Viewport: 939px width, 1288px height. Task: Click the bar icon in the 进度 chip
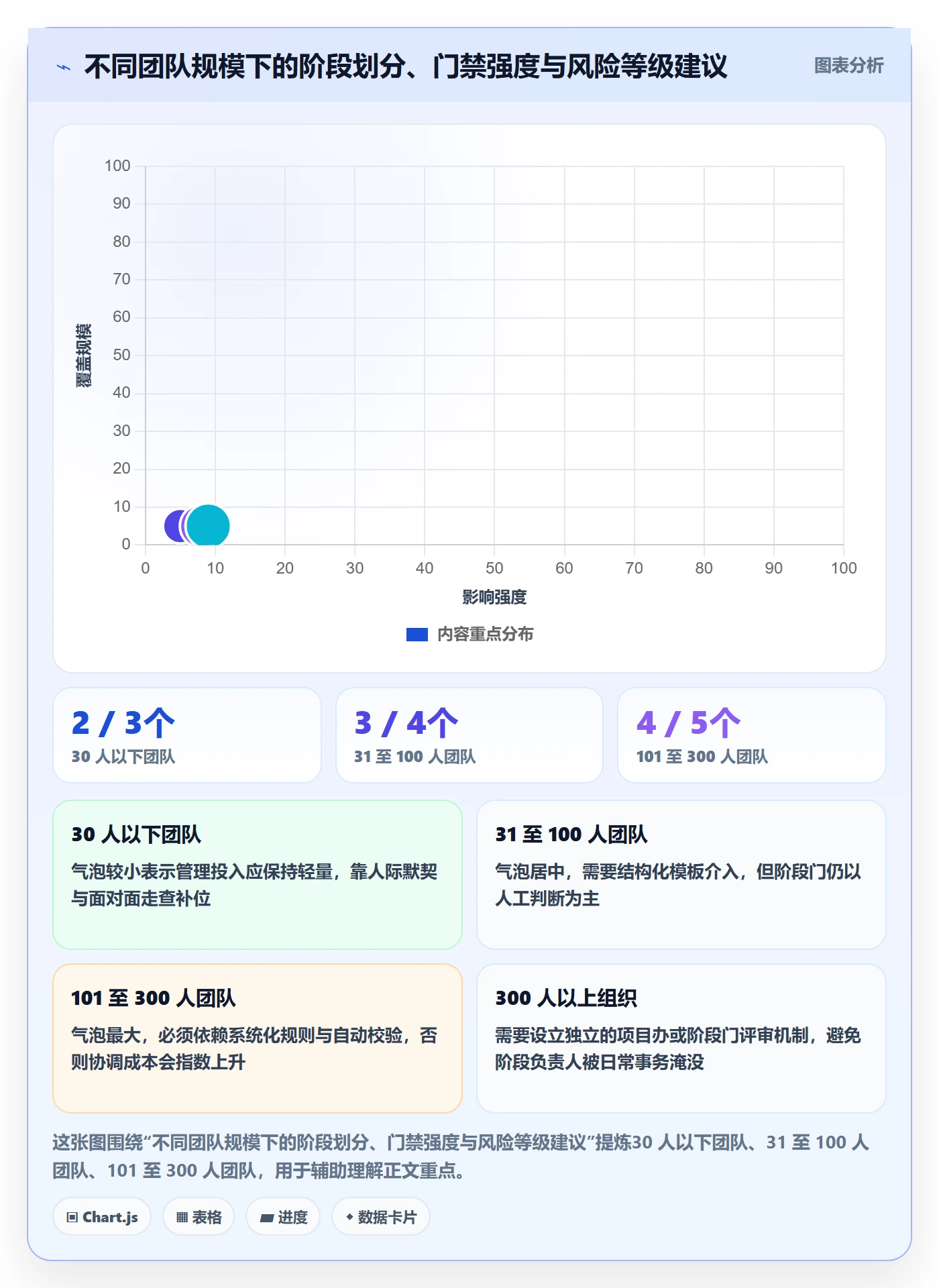(x=267, y=1218)
